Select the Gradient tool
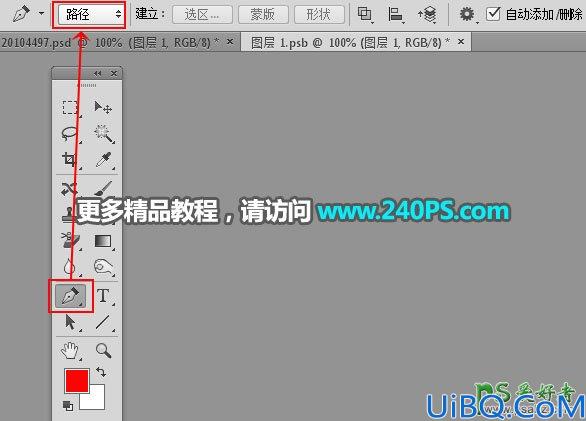Screen dimensions: 586x421 click(x=103, y=241)
